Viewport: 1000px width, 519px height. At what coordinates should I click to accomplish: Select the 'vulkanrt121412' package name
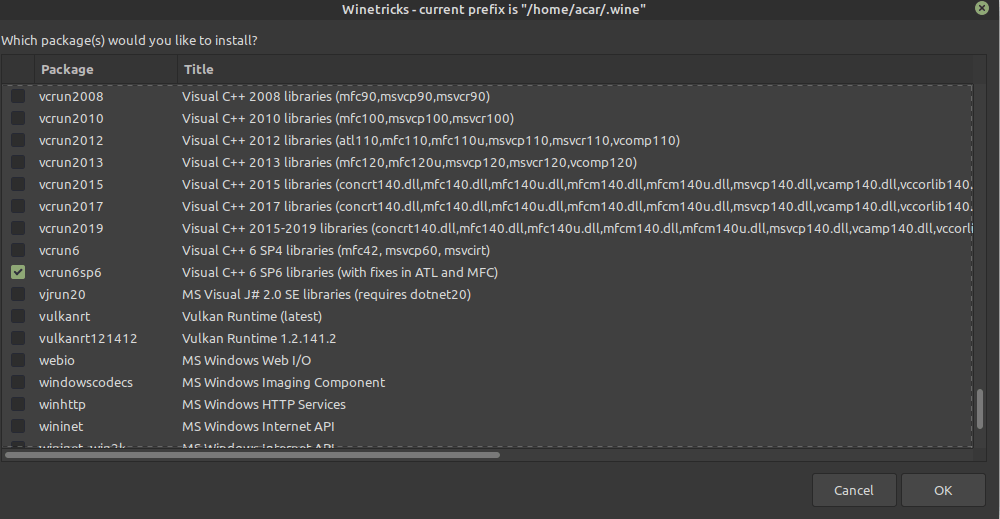tap(88, 339)
